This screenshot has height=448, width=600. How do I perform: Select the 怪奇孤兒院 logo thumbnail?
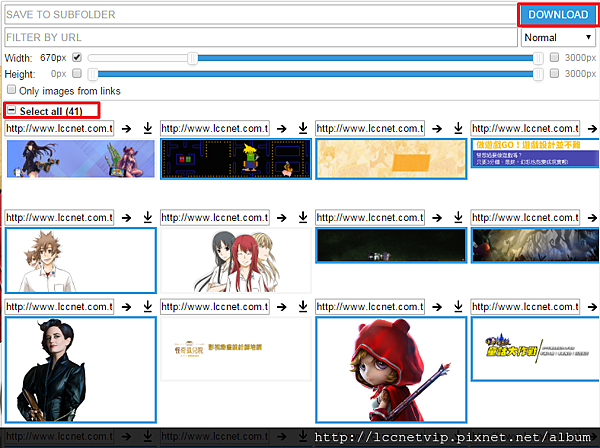236,349
